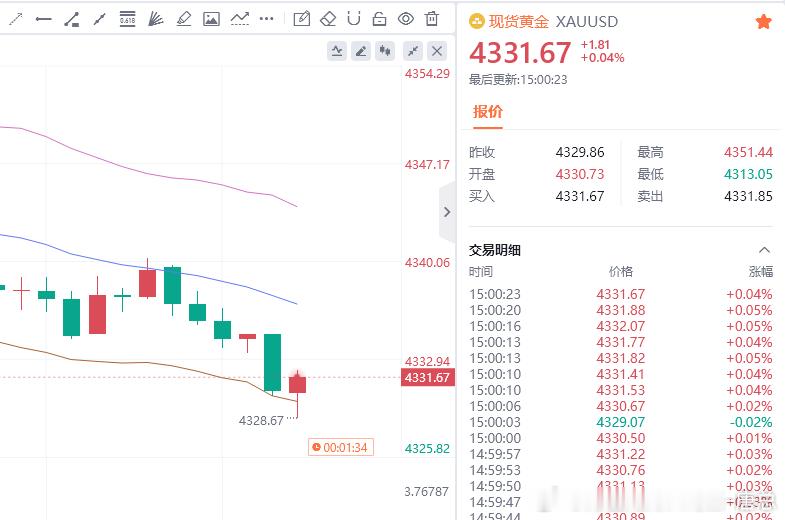Open the indicators button on the chart
This screenshot has width=785, height=520.
(336, 51)
